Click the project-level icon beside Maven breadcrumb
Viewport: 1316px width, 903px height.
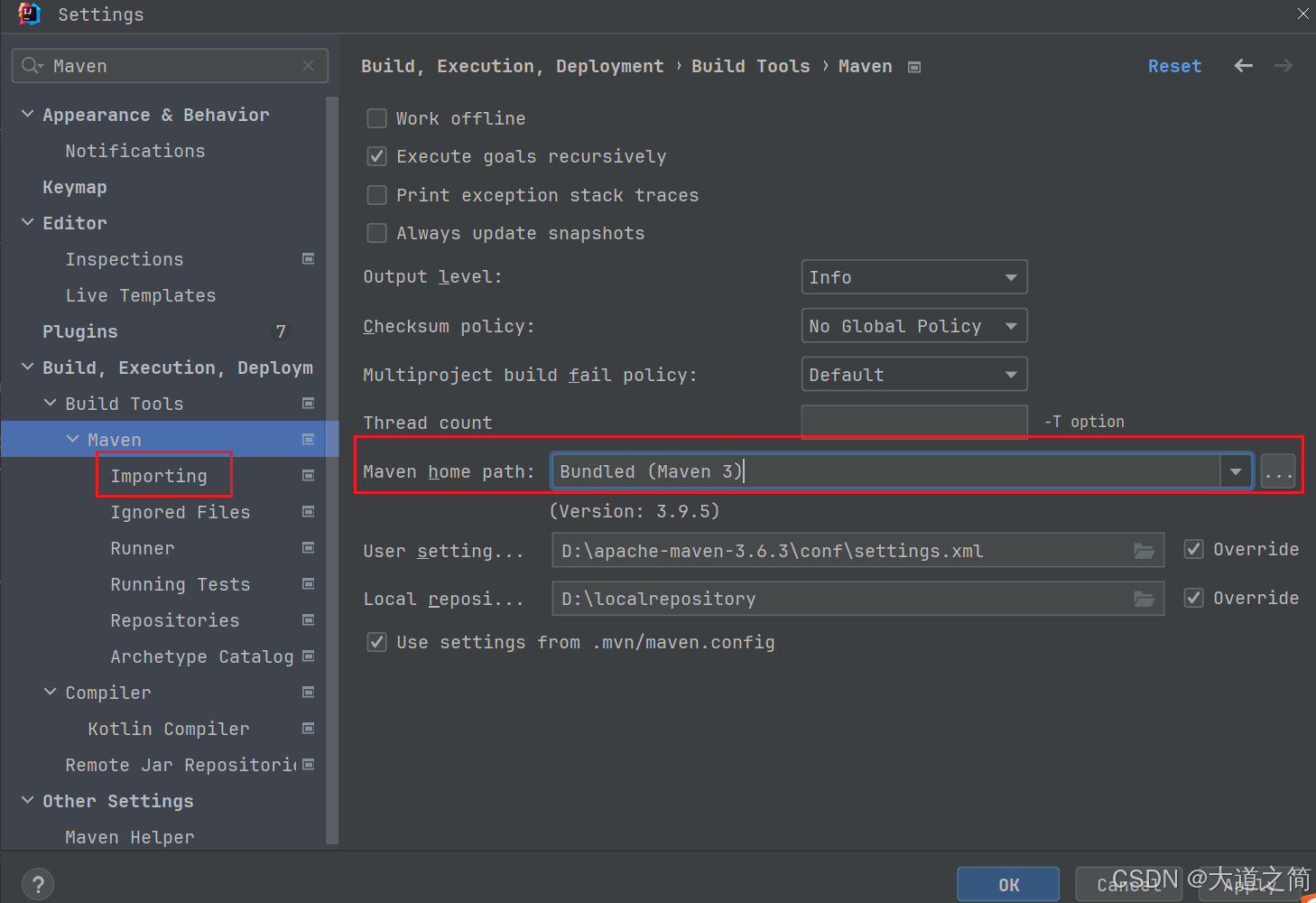(x=914, y=67)
